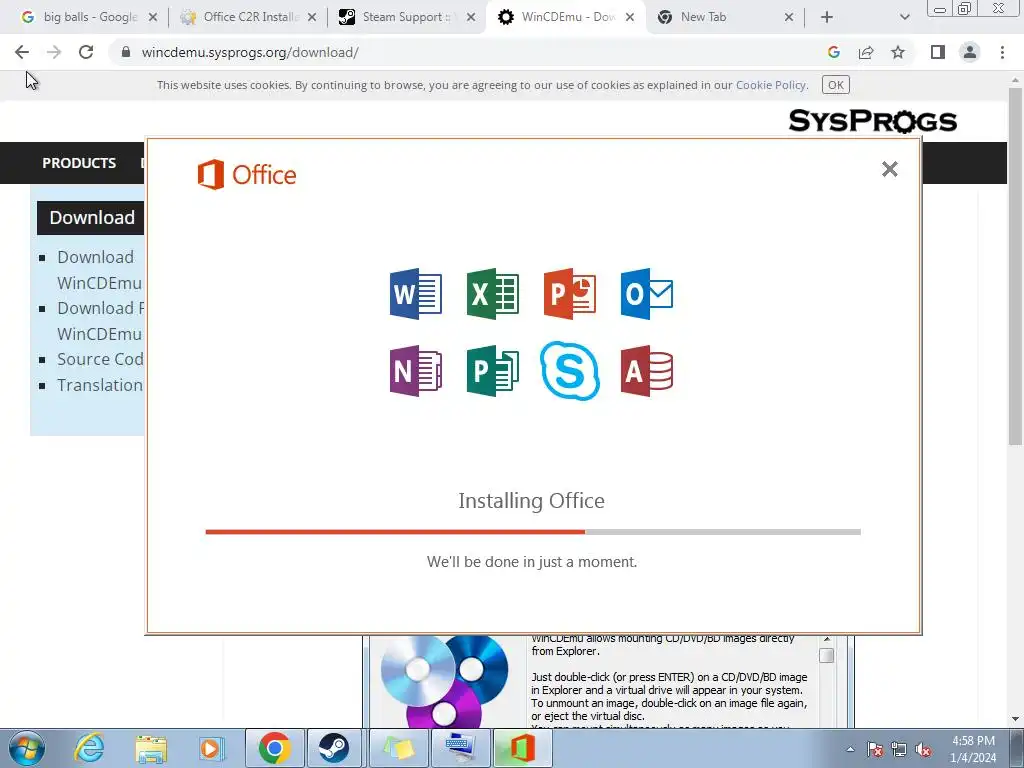Click WinCDEmu disc image thumbnail

point(444,681)
